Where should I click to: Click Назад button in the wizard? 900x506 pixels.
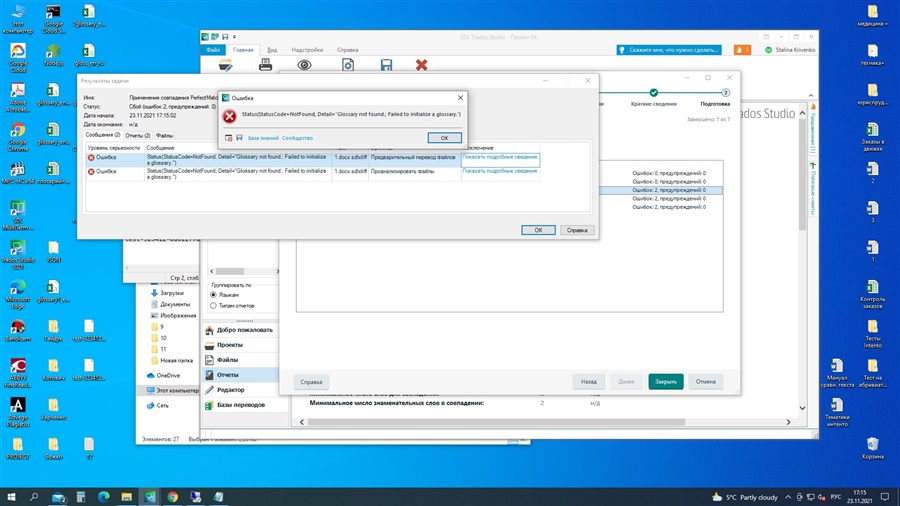(588, 382)
